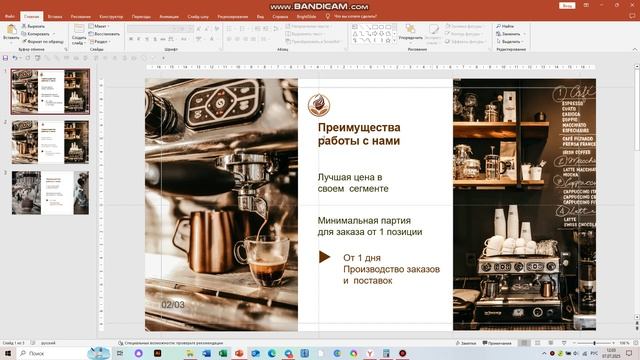Toggle bold formatting in font group
Viewport: 640px width, 360px height.
point(131,39)
